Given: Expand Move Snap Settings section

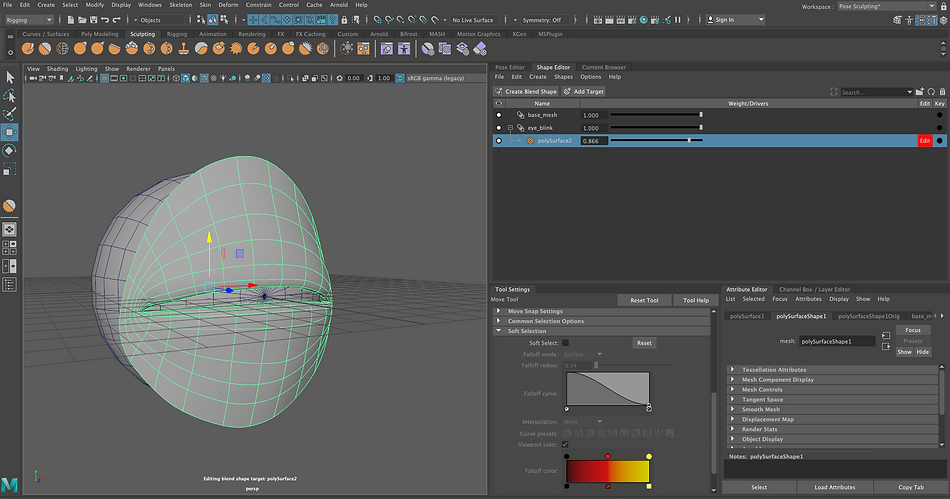Looking at the screenshot, I should click(499, 311).
